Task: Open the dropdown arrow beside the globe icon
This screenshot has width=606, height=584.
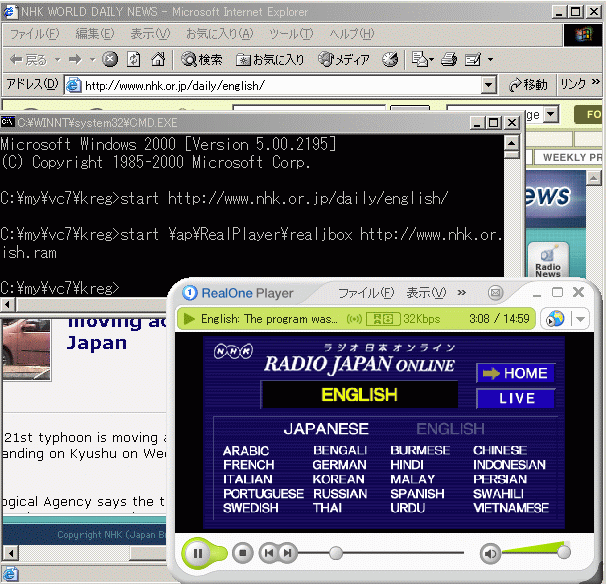Action: tap(580, 319)
